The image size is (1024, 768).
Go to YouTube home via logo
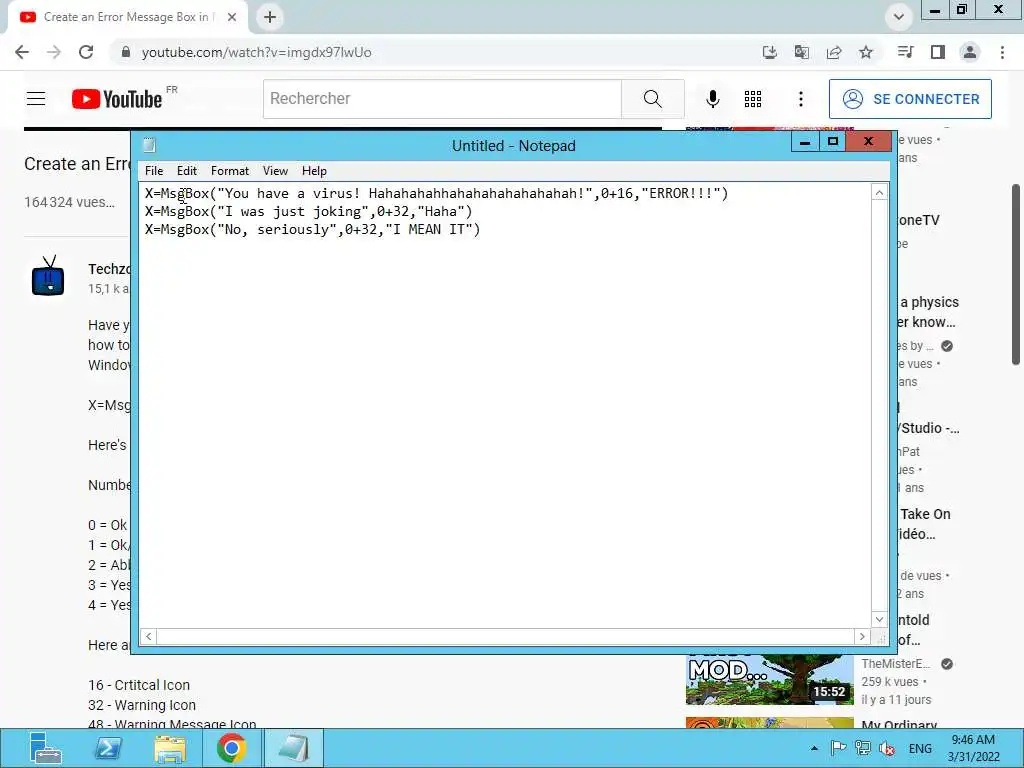(x=117, y=99)
